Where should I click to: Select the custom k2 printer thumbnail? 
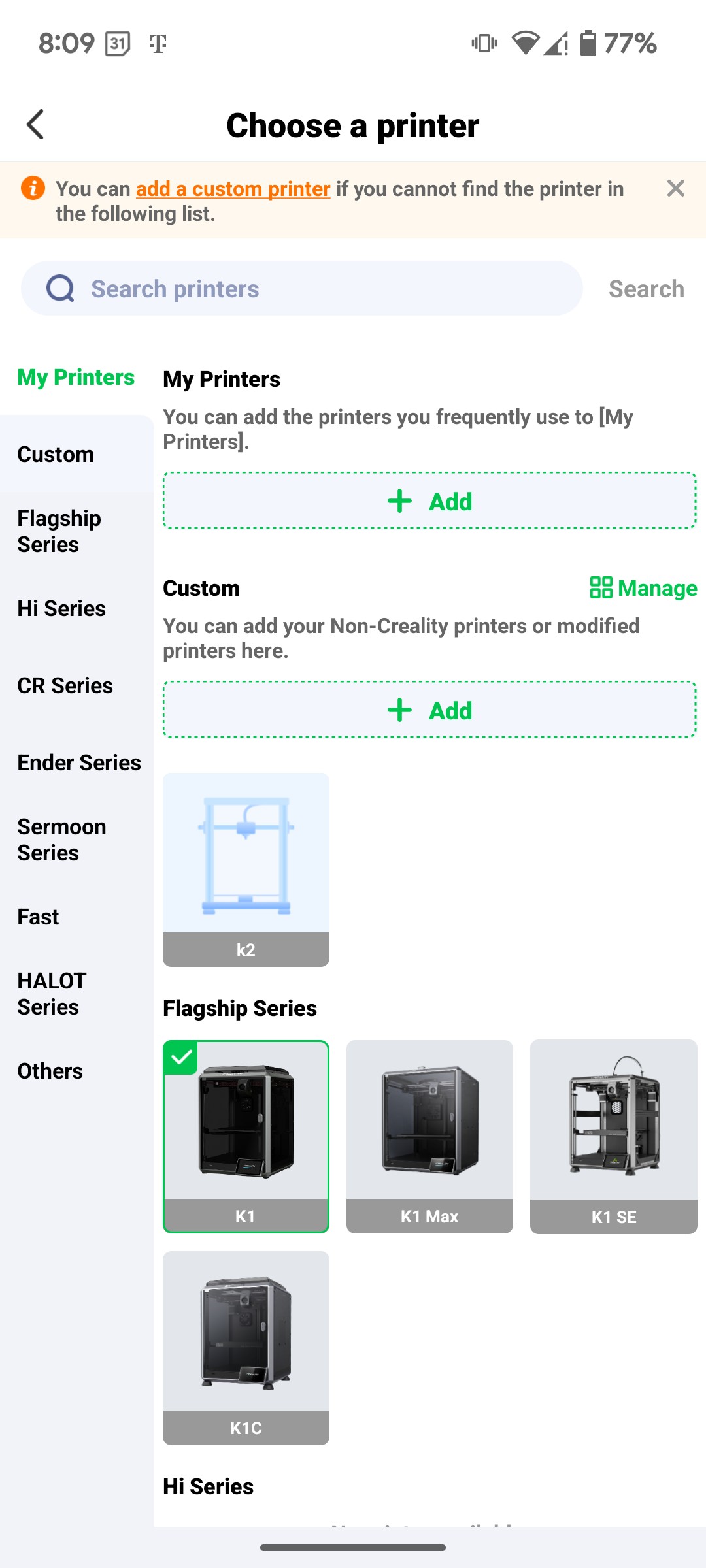click(246, 869)
